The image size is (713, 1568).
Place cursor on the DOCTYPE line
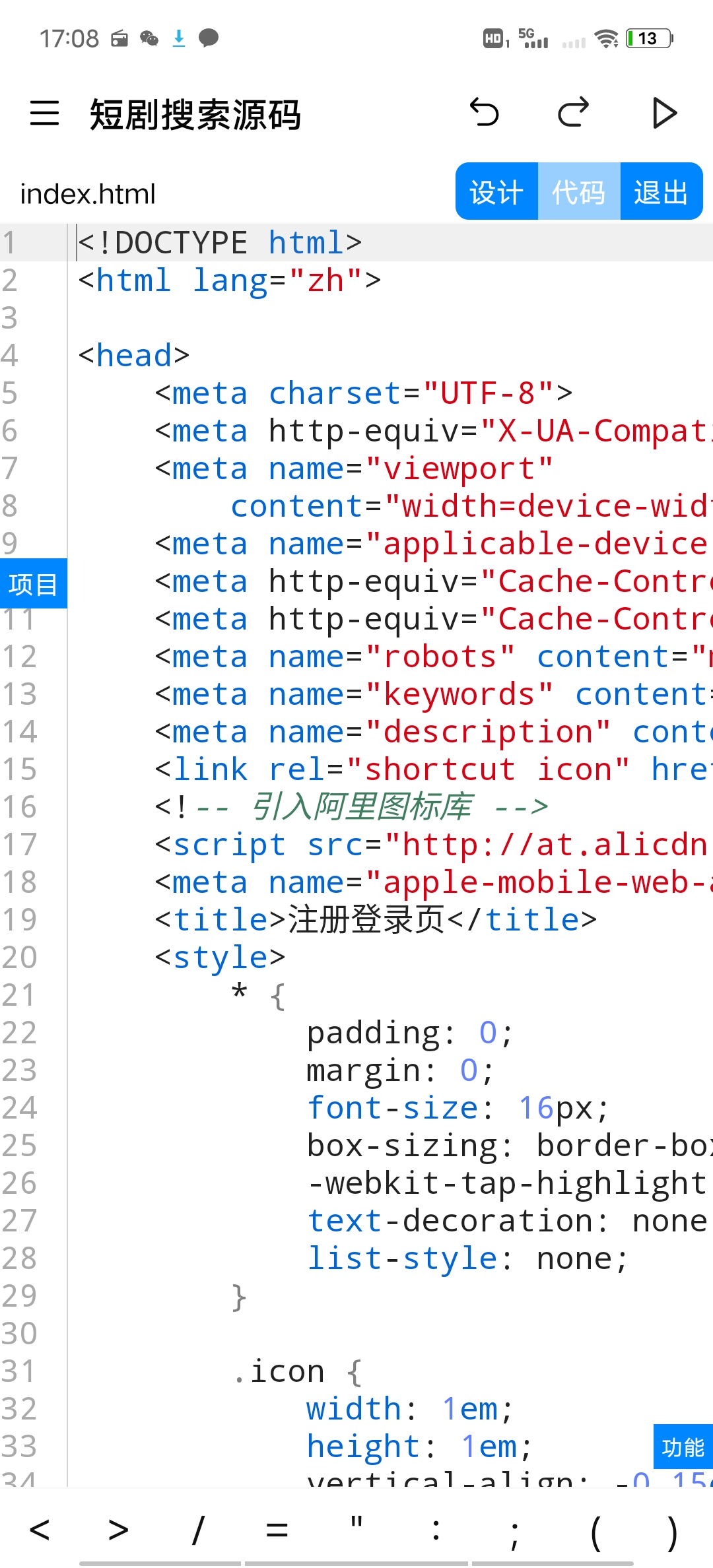click(x=221, y=243)
